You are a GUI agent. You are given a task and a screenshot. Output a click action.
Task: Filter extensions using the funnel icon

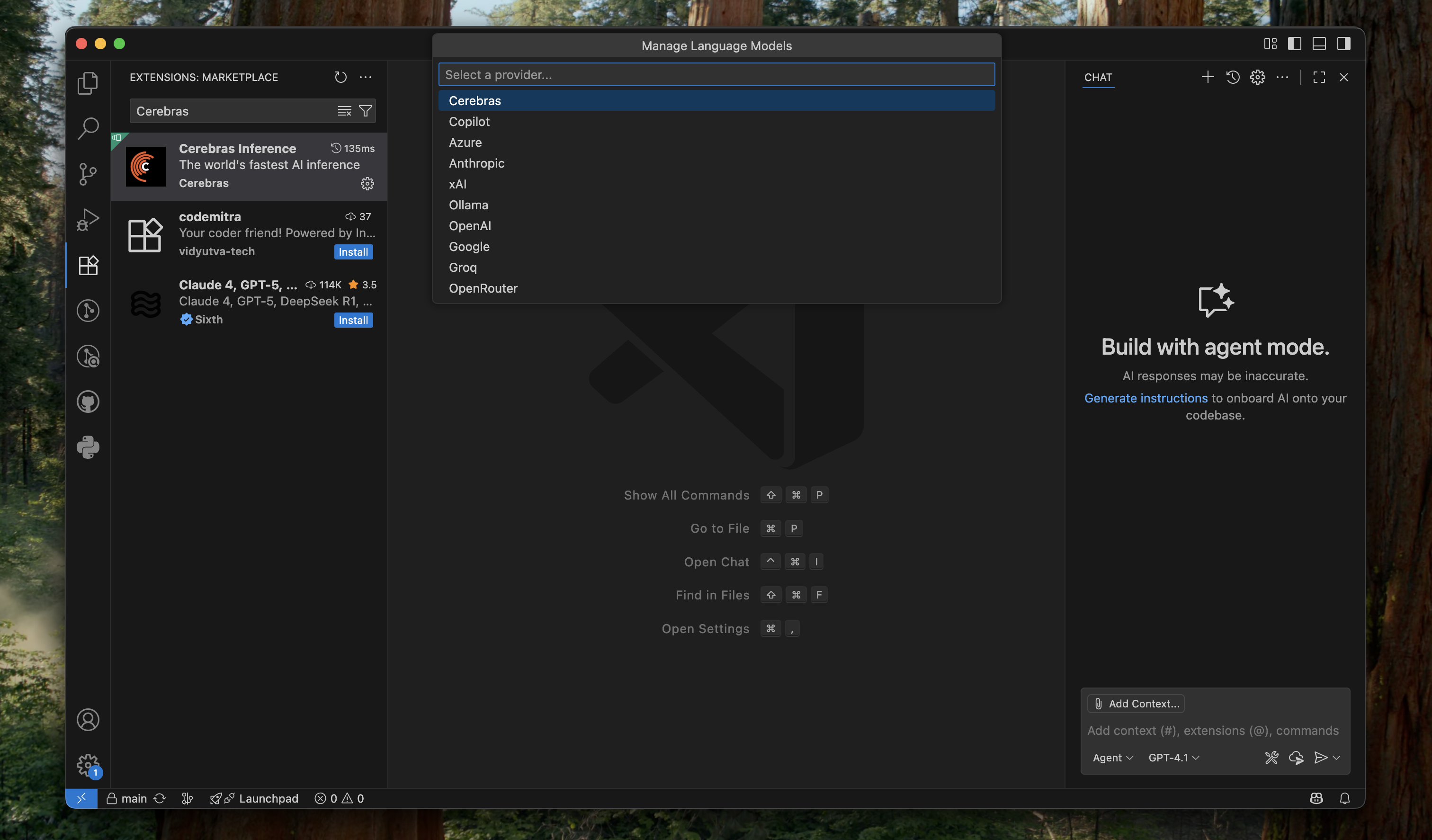pos(366,111)
